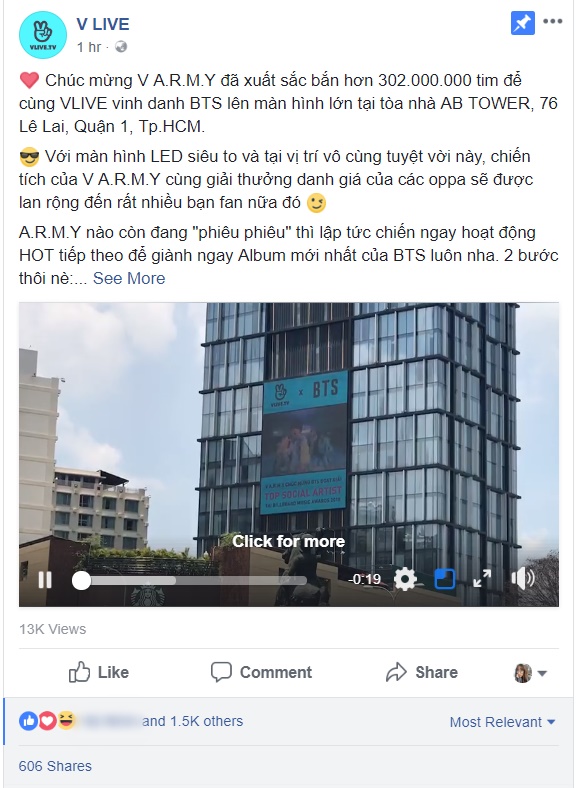The image size is (584, 788).
Task: Open the V LIVE page name link
Action: tap(103, 24)
